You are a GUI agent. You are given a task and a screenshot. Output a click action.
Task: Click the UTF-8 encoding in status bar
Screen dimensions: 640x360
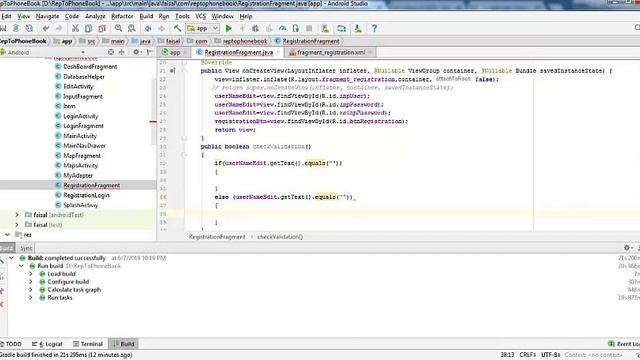(x=551, y=355)
